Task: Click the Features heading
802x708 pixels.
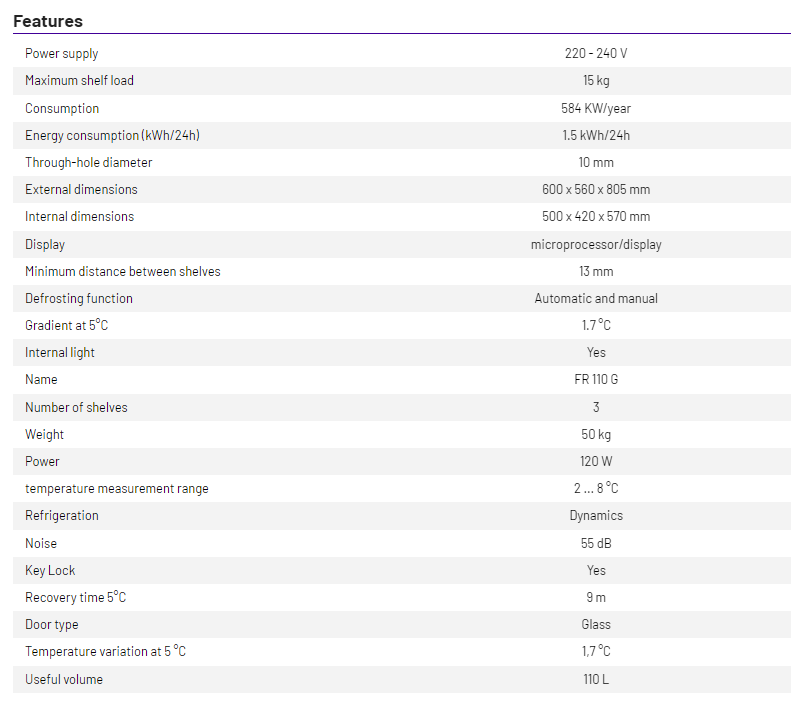Action: (48, 21)
